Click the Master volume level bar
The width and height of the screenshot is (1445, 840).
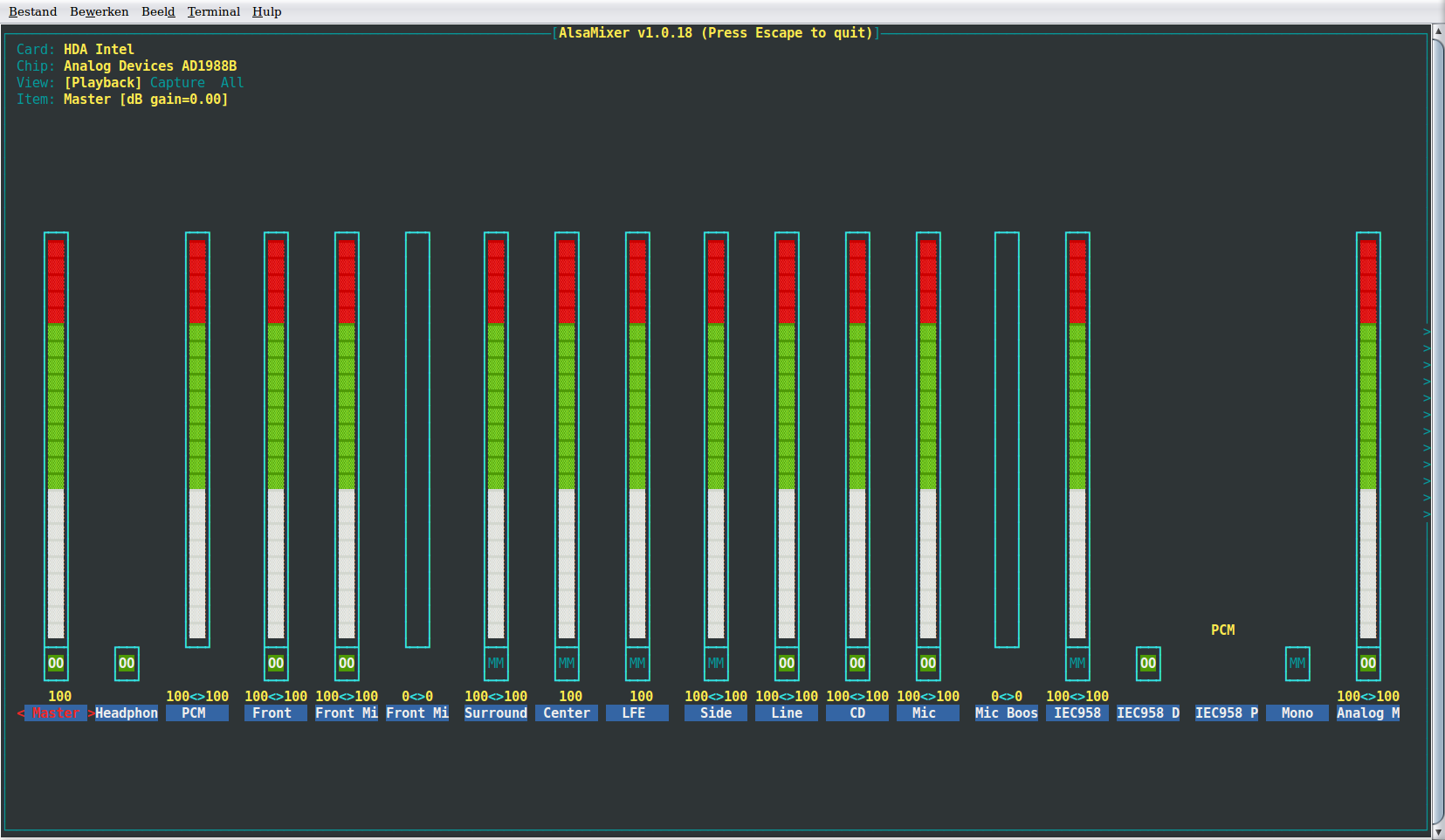click(56, 438)
